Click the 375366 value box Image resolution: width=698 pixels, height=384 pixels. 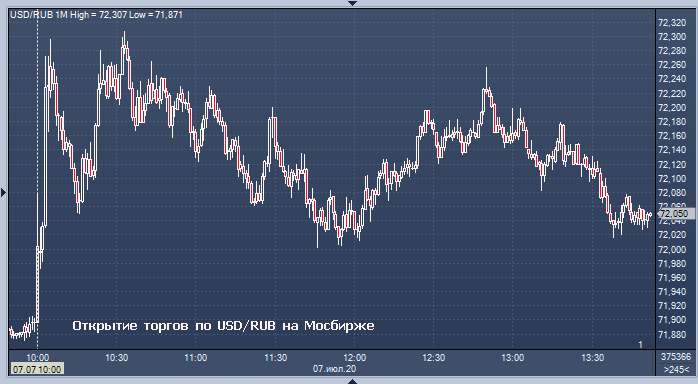pyautogui.click(x=676, y=357)
